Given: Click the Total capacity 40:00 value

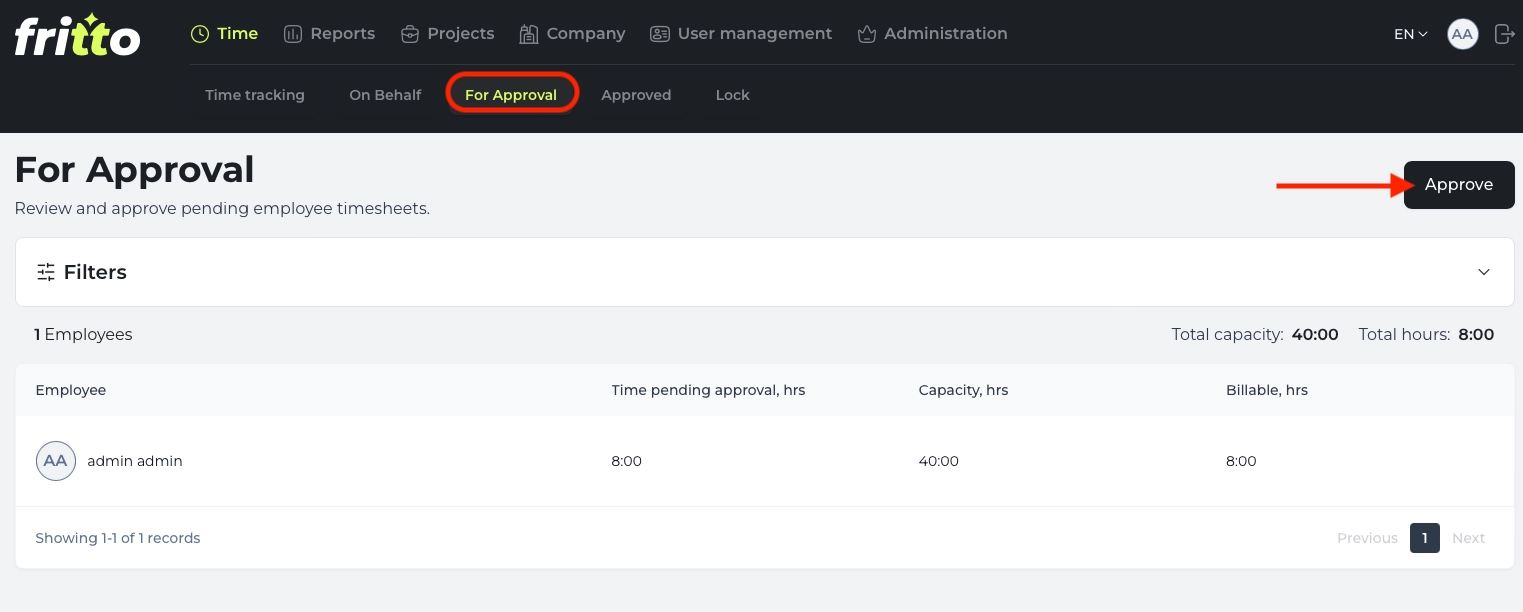Looking at the screenshot, I should [x=1315, y=335].
